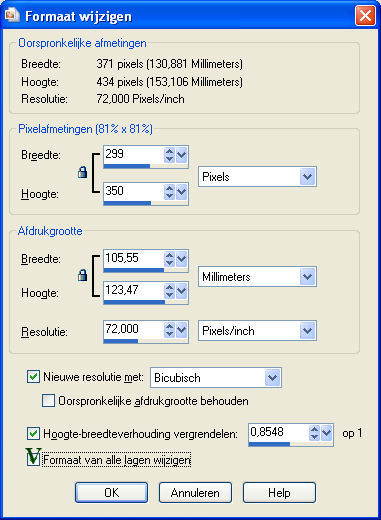This screenshot has height=520, width=381.
Task: Click the Help button
Action: [x=279, y=492]
